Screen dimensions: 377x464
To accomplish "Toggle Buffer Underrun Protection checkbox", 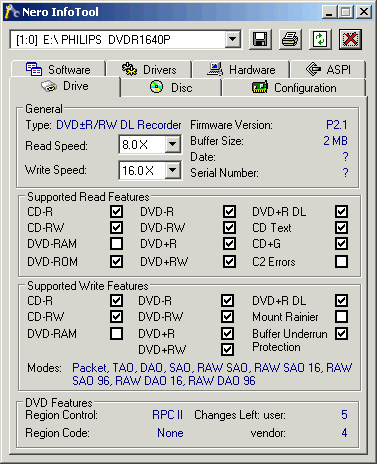I will pyautogui.click(x=341, y=333).
